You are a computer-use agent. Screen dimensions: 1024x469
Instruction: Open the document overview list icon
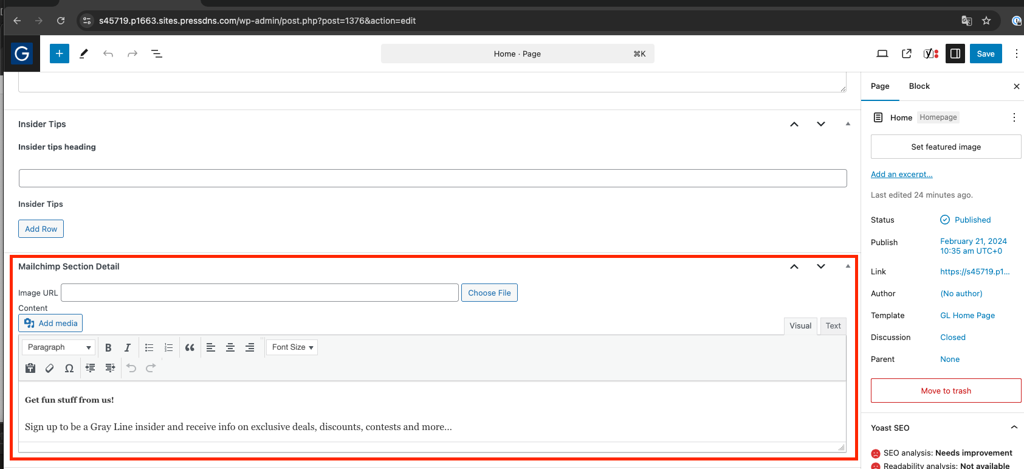[157, 54]
